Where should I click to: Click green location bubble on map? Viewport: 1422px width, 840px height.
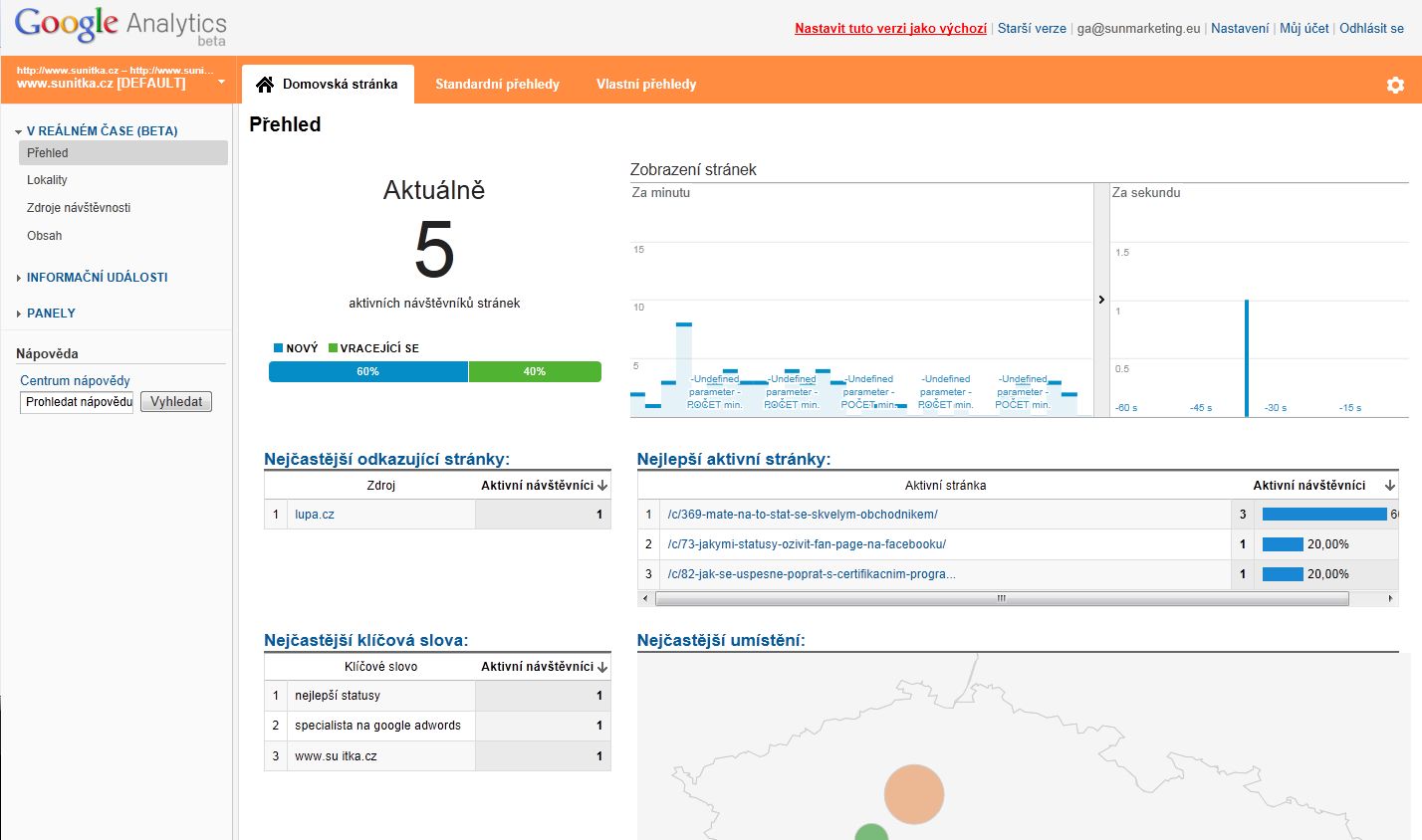click(871, 834)
